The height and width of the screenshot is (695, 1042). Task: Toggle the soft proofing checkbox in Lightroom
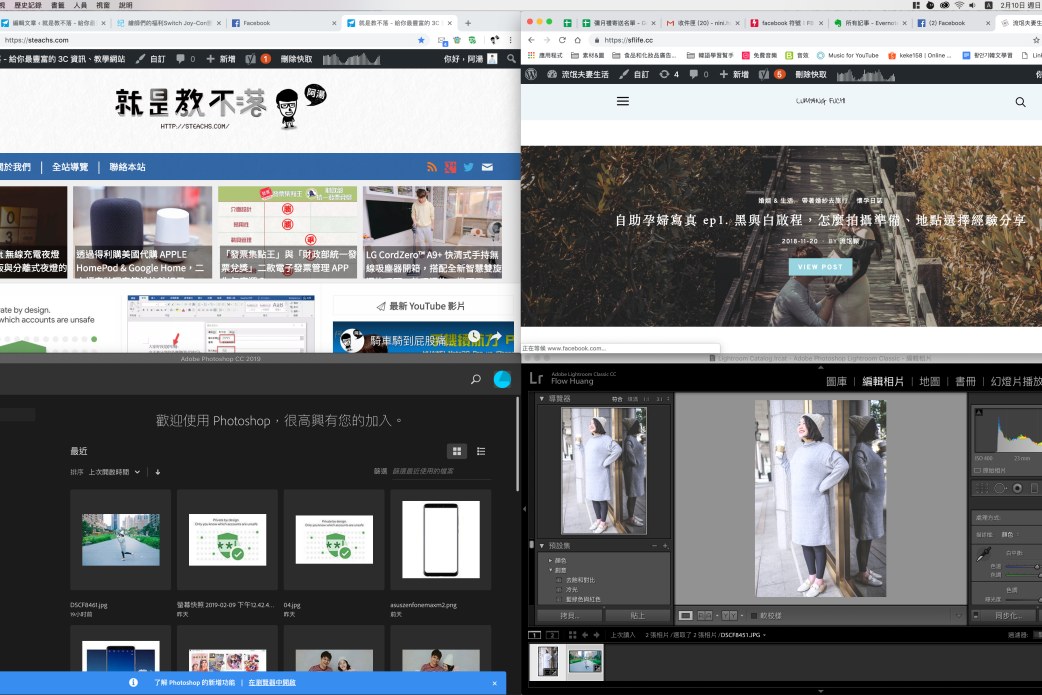(x=755, y=615)
